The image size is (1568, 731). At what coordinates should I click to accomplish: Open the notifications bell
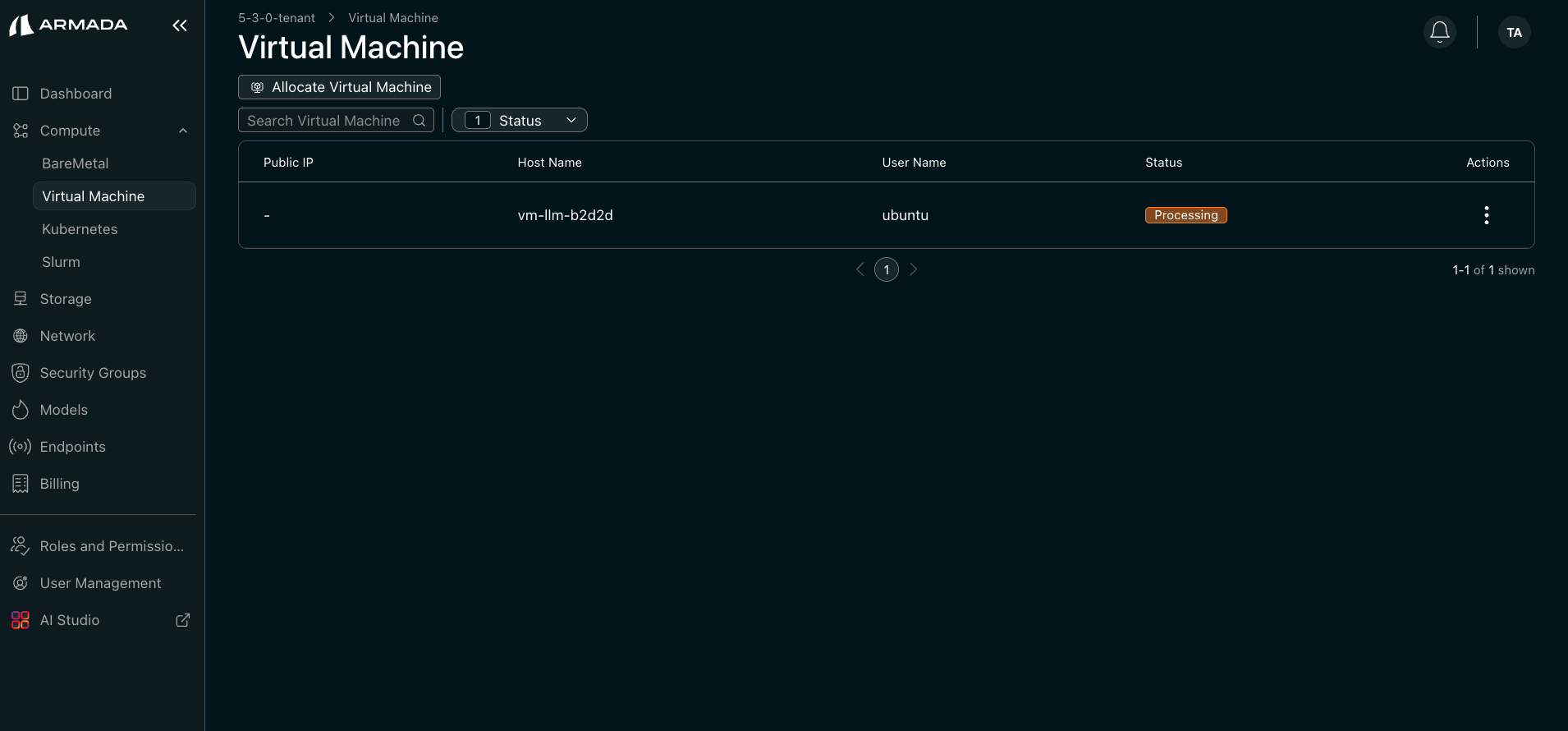pyautogui.click(x=1439, y=32)
